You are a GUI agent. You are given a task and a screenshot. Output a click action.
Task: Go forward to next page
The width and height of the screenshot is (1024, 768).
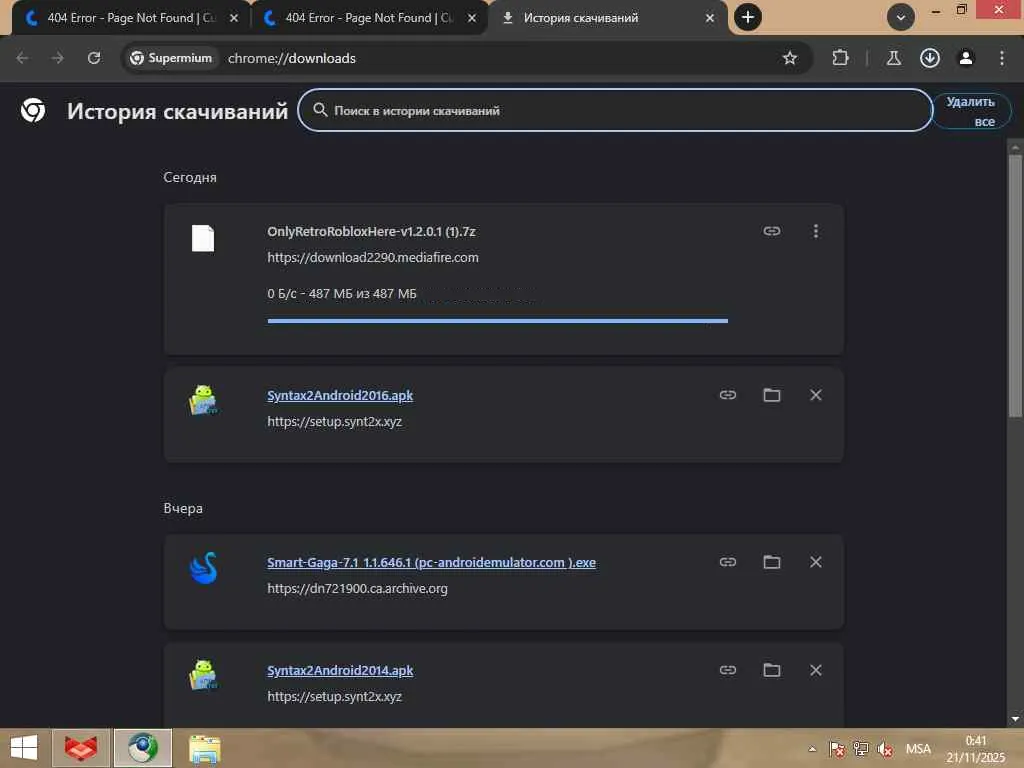pos(58,58)
